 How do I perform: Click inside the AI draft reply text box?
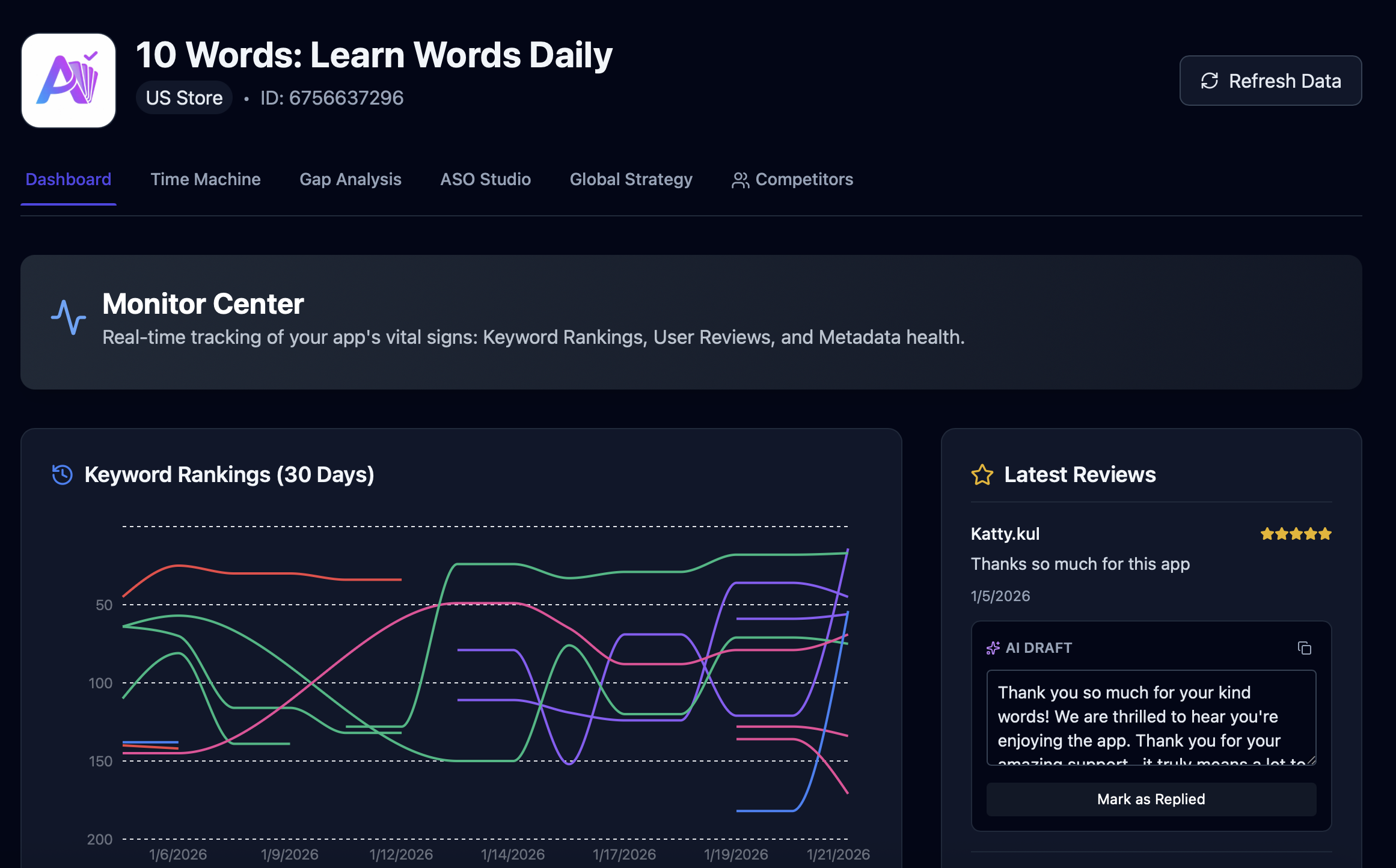click(x=1151, y=717)
